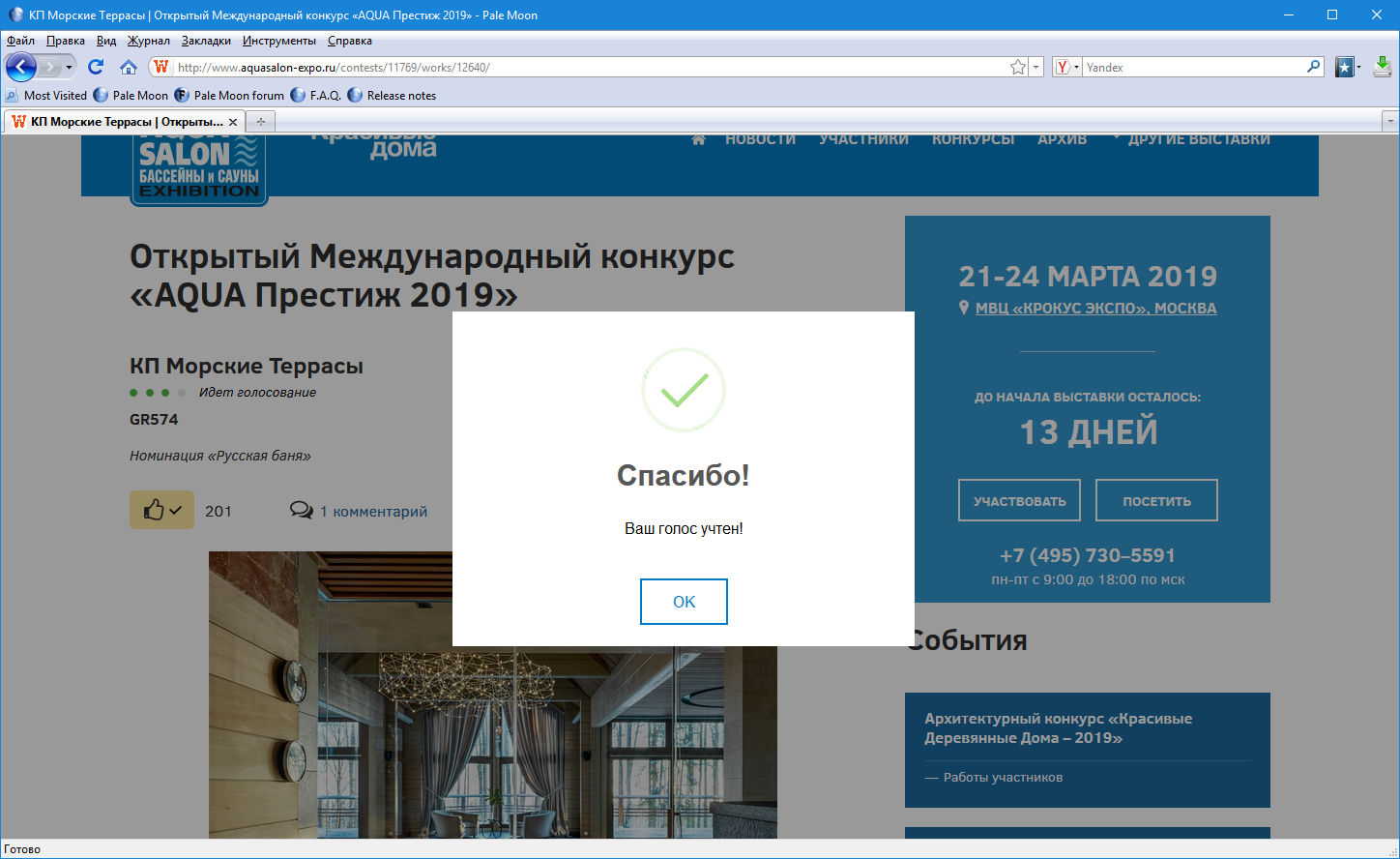Open the Downloads arrow button
1400x859 pixels.
1383,67
